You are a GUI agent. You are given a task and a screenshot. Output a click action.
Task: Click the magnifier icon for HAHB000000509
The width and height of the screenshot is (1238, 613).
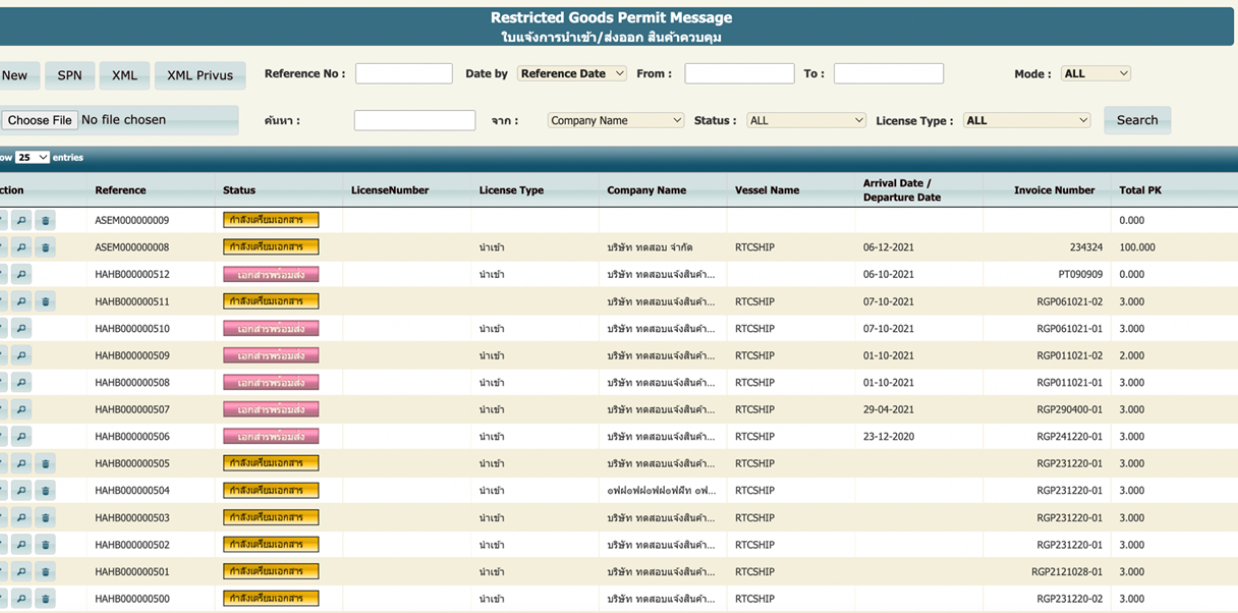20,355
